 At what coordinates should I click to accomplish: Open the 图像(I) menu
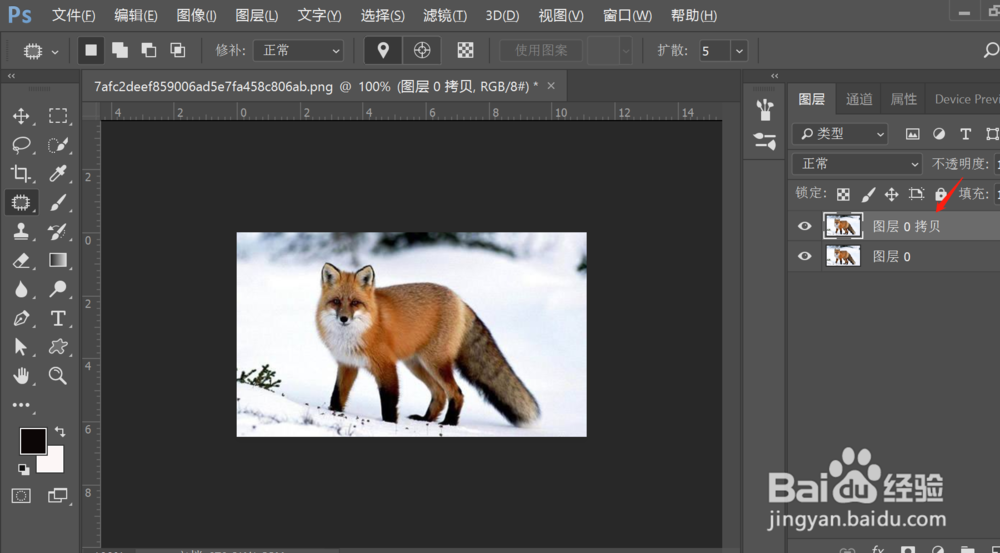pos(196,15)
